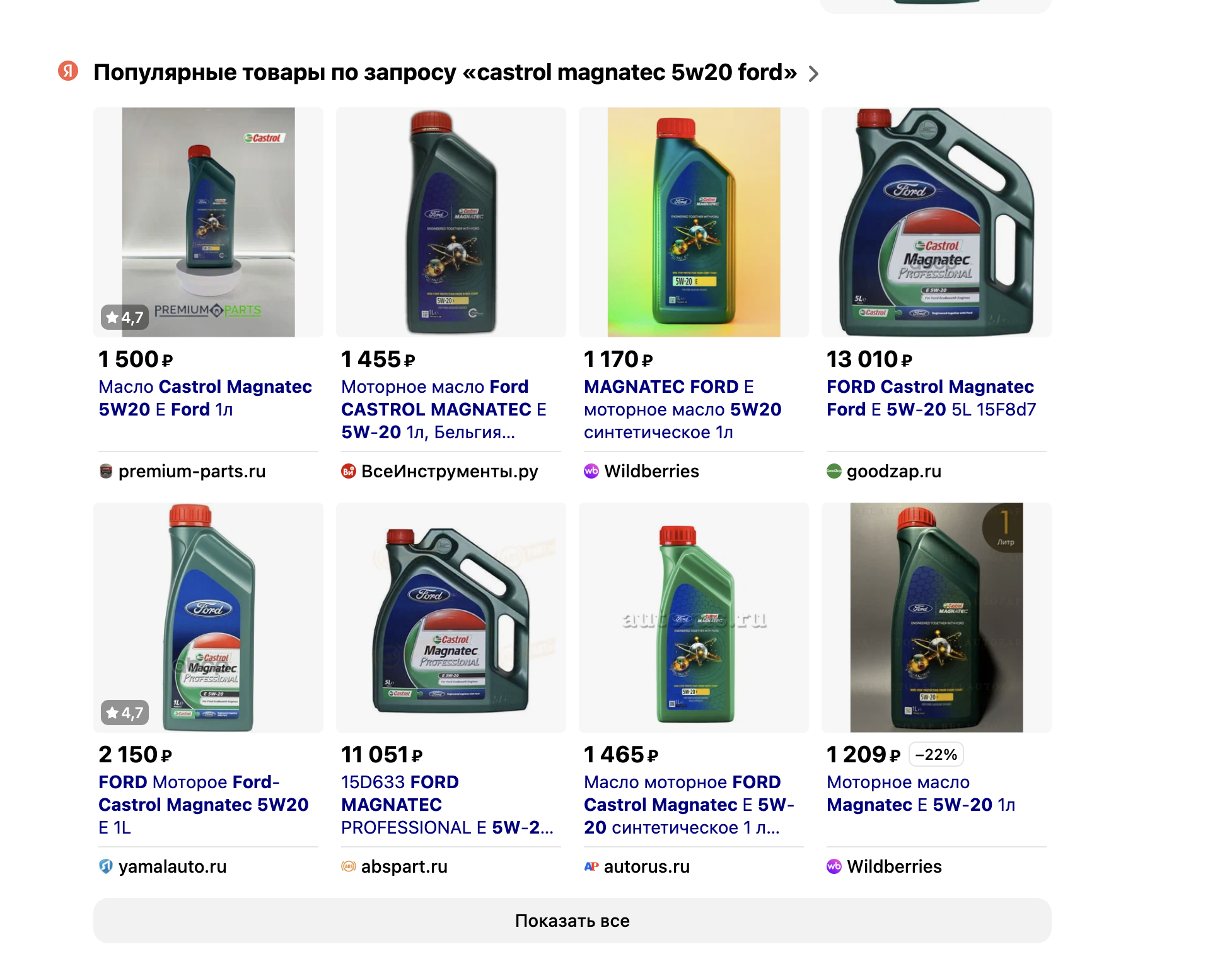This screenshot has height=966, width=1232.
Task: Open "Масло Castrol Magnatec 5W20 E Ford 1л" link
Action: pyautogui.click(x=205, y=398)
